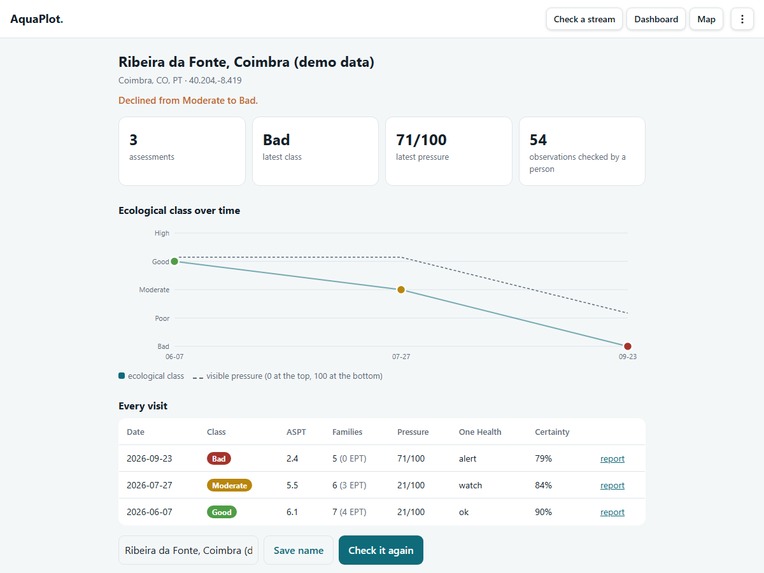This screenshot has width=764, height=573.
Task: Click the amber Moderate data point on chart
Action: (x=401, y=289)
